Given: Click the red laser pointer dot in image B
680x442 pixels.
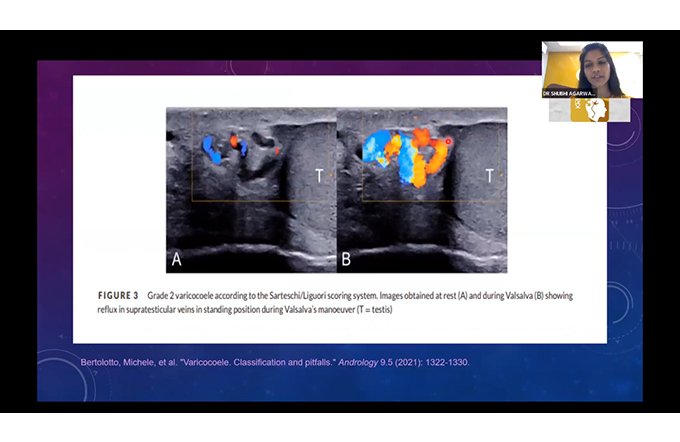Looking at the screenshot, I should click(x=449, y=142).
